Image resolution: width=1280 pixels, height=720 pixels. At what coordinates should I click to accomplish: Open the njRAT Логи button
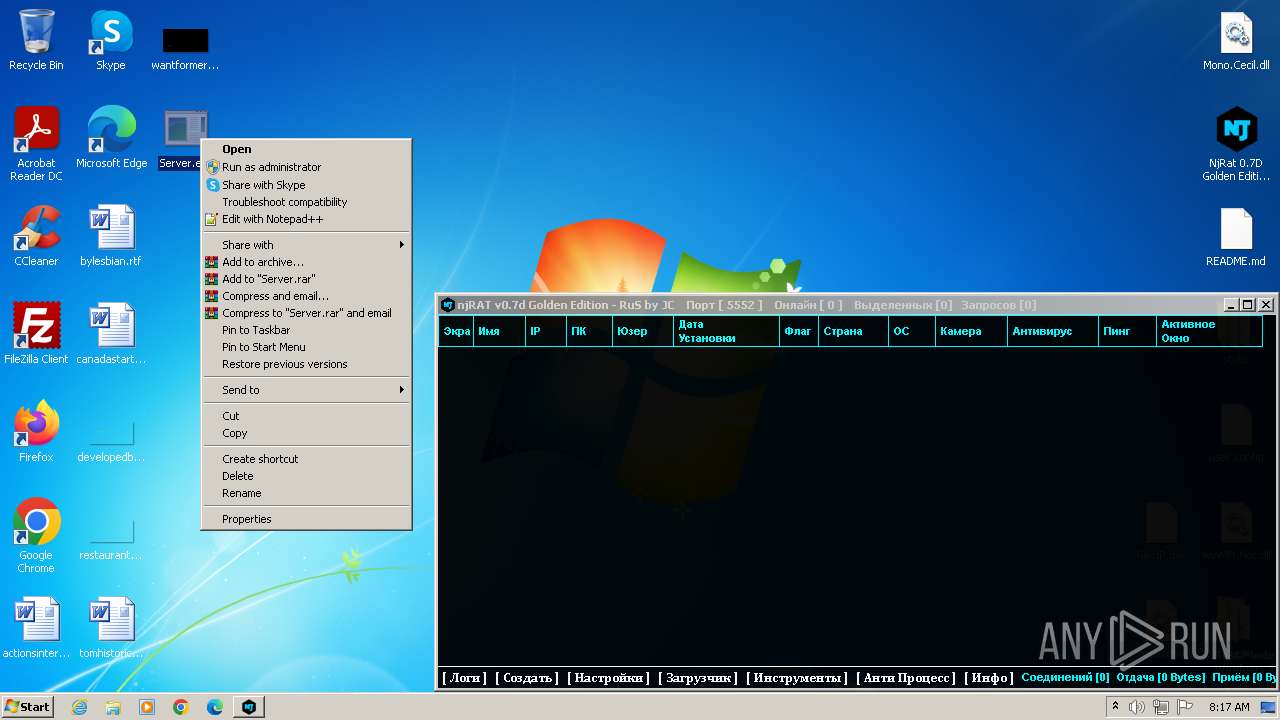point(464,678)
